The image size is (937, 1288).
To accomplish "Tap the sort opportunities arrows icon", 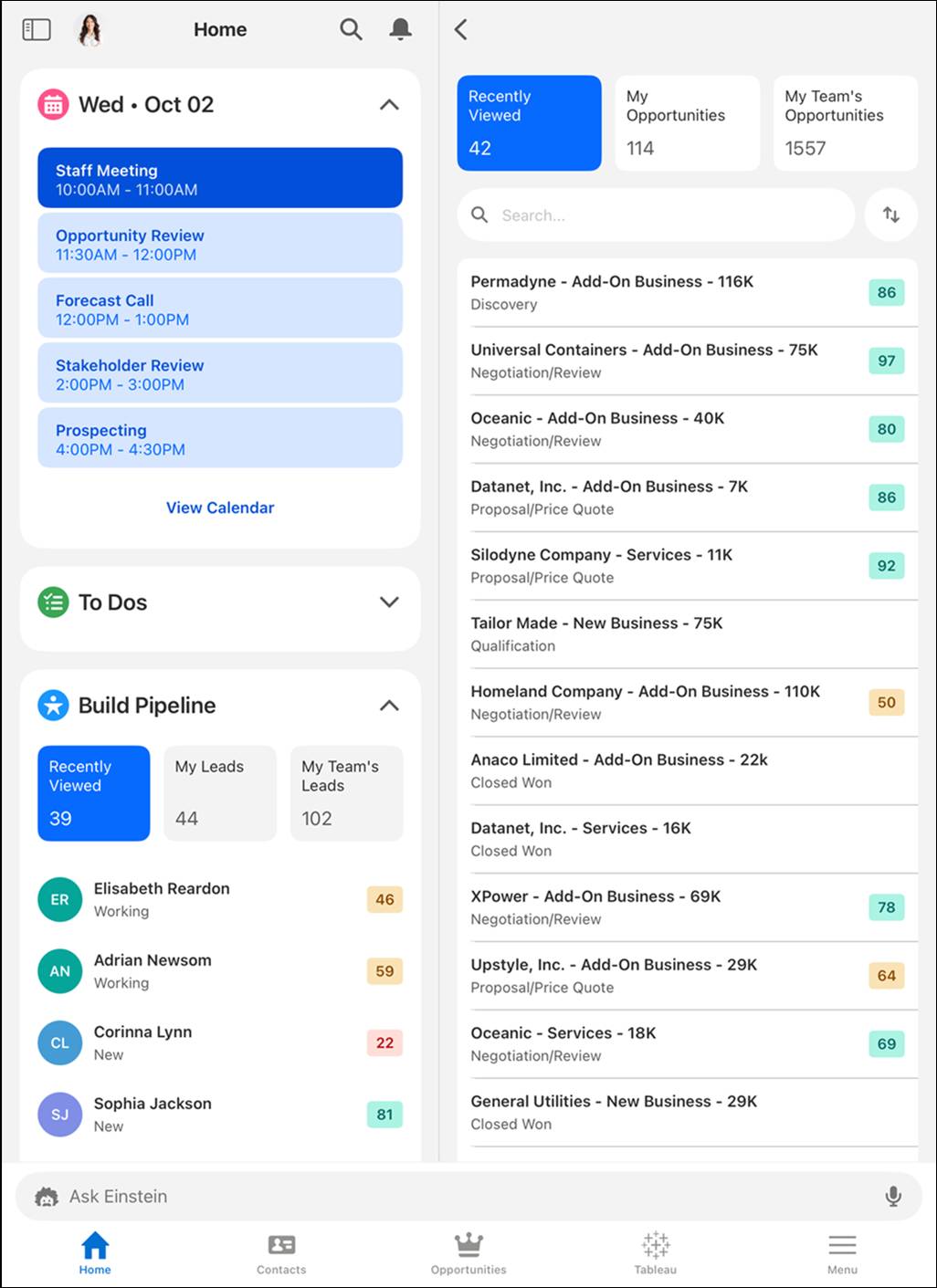I will point(891,215).
